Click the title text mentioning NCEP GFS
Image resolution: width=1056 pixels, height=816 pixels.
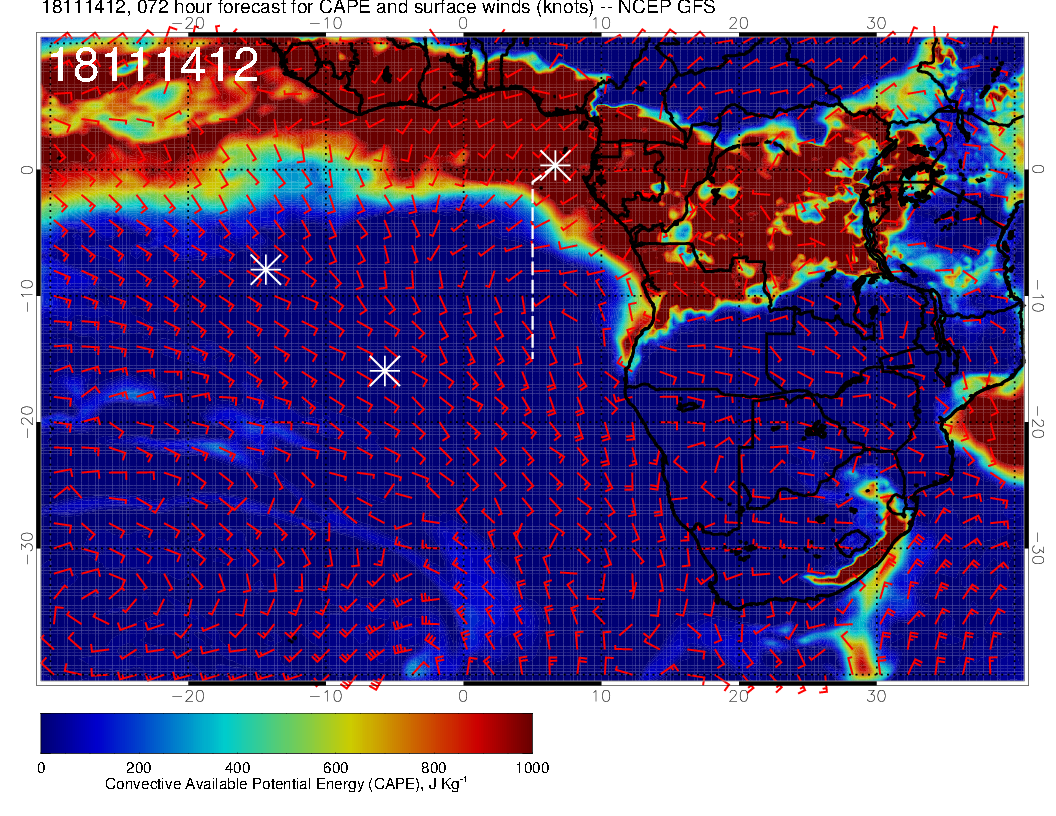point(378,8)
